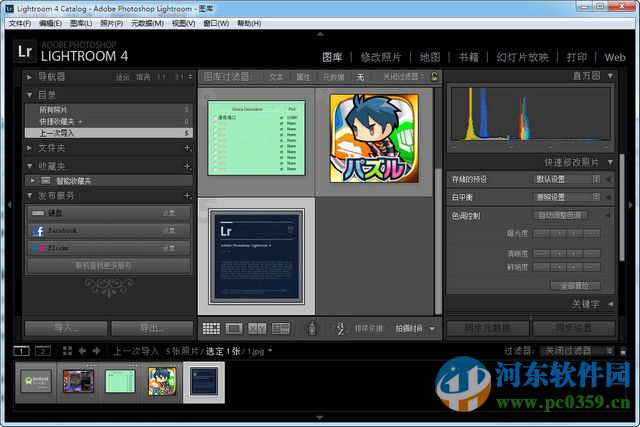The height and width of the screenshot is (427, 640).
Task: Collapse the 发布服务 publish services panel
Action: point(29,196)
